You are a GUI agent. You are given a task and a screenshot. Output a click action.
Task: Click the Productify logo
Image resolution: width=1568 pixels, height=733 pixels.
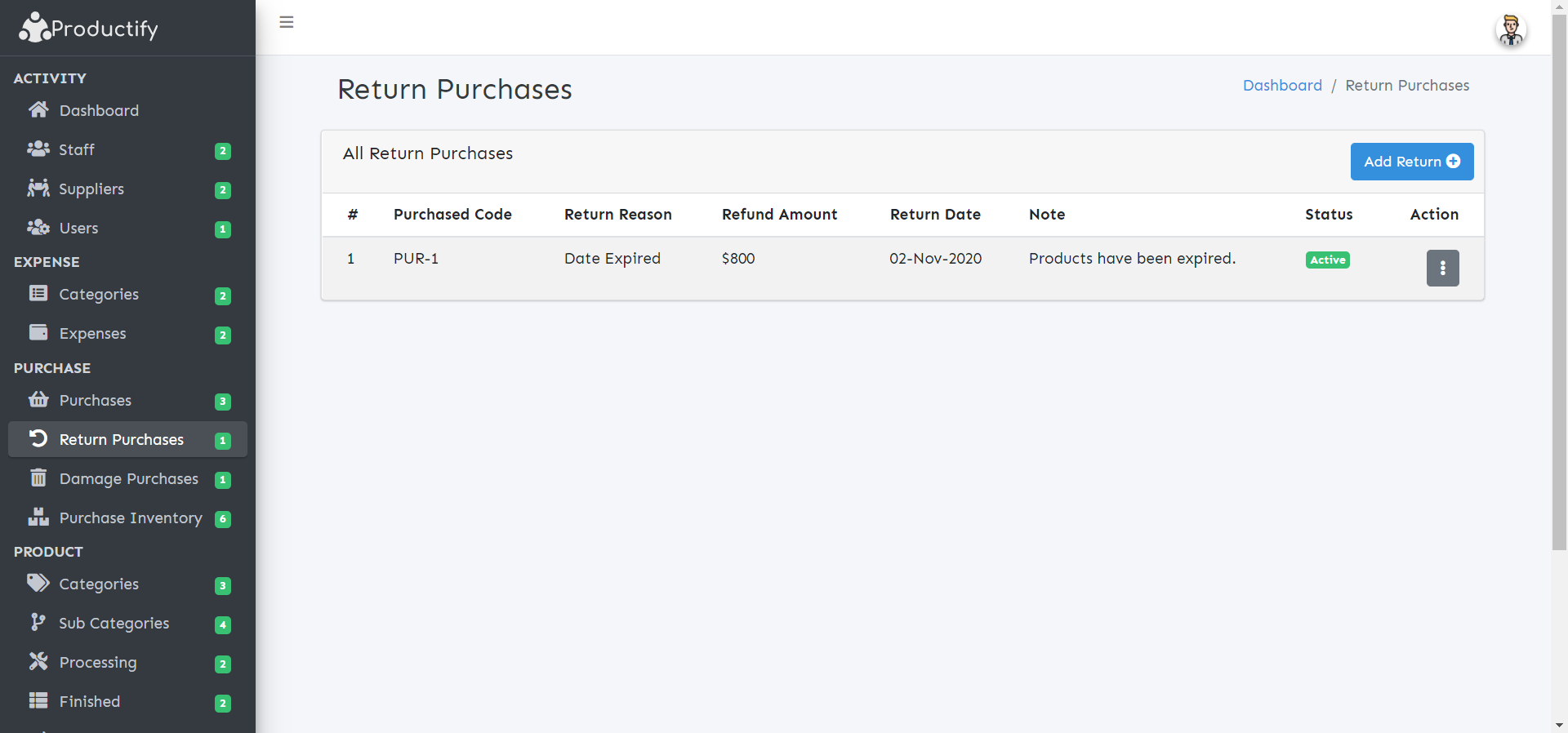tap(88, 28)
